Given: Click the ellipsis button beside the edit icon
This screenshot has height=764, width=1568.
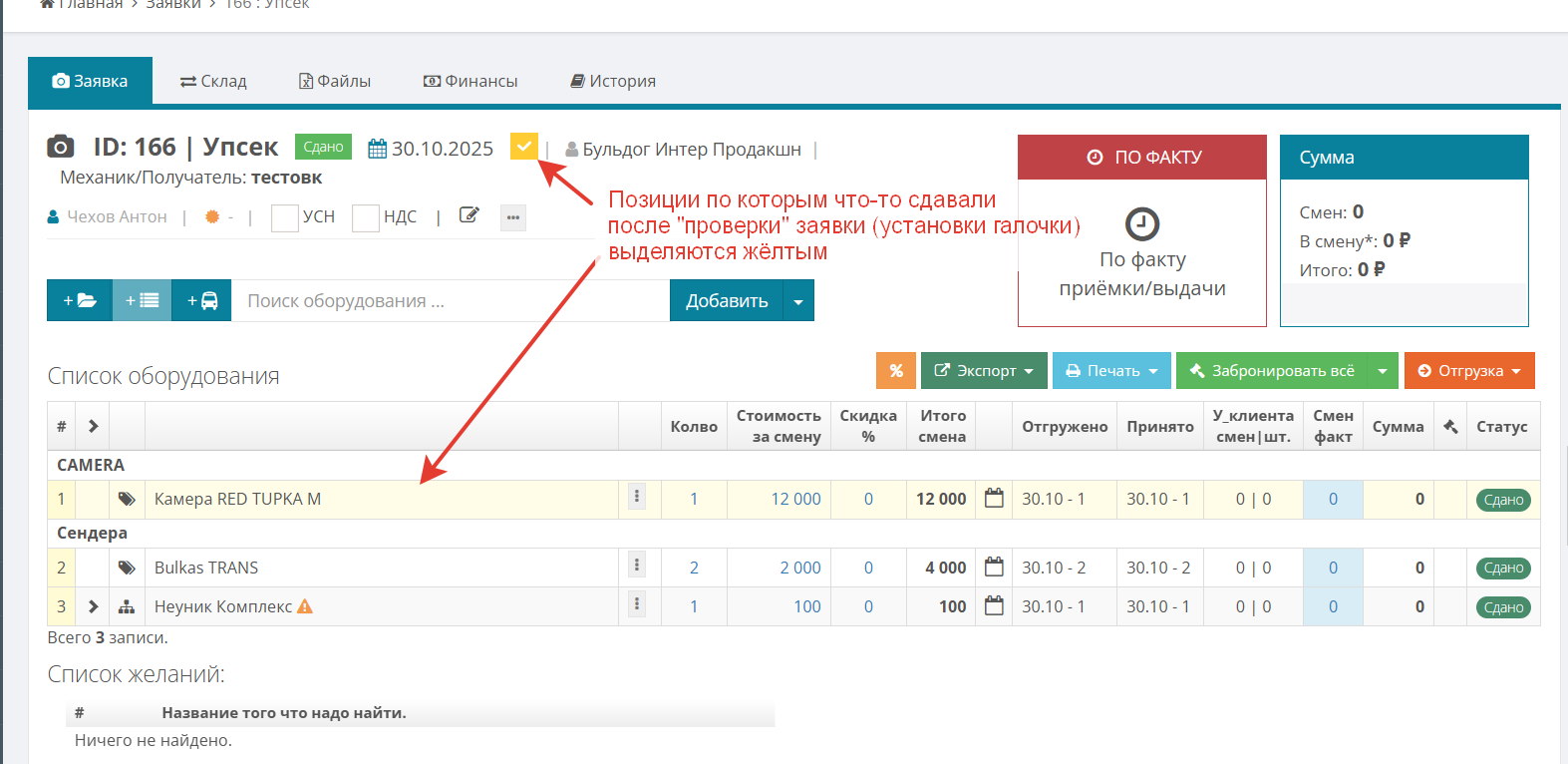Looking at the screenshot, I should (x=512, y=217).
